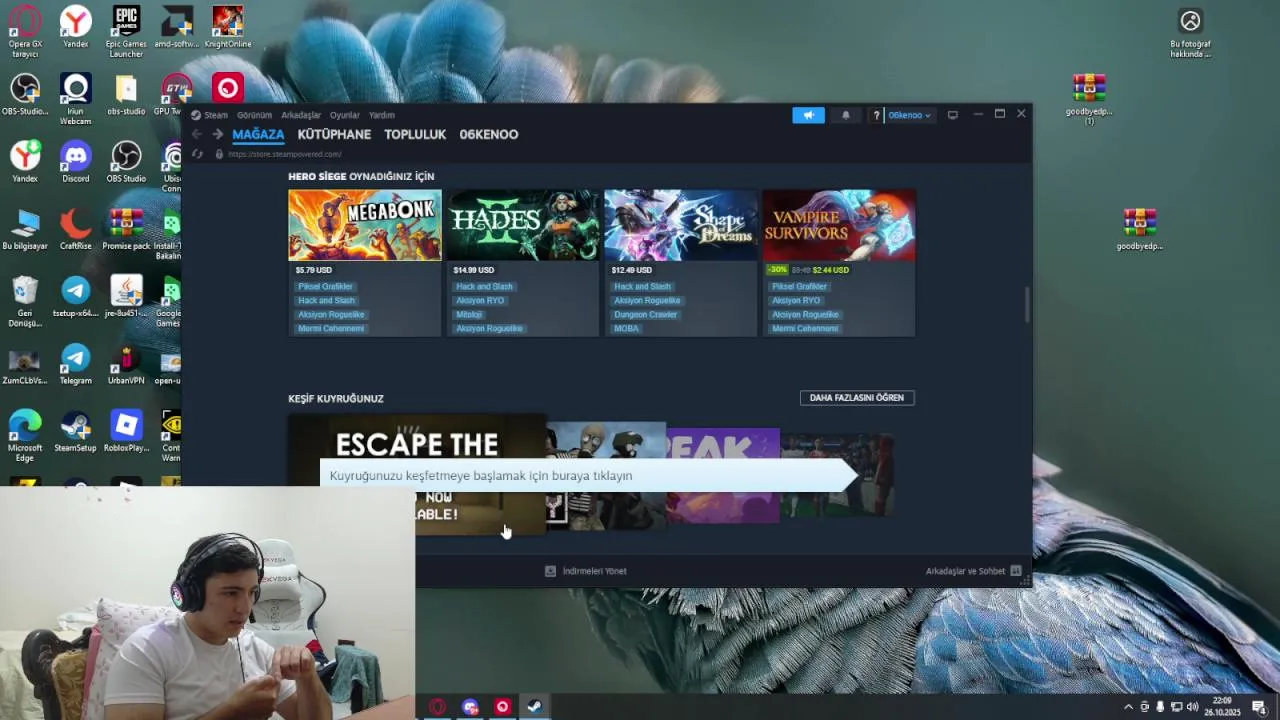This screenshot has height=720, width=1280.
Task: Launch Telegram desktop shortcut
Action: click(x=75, y=364)
